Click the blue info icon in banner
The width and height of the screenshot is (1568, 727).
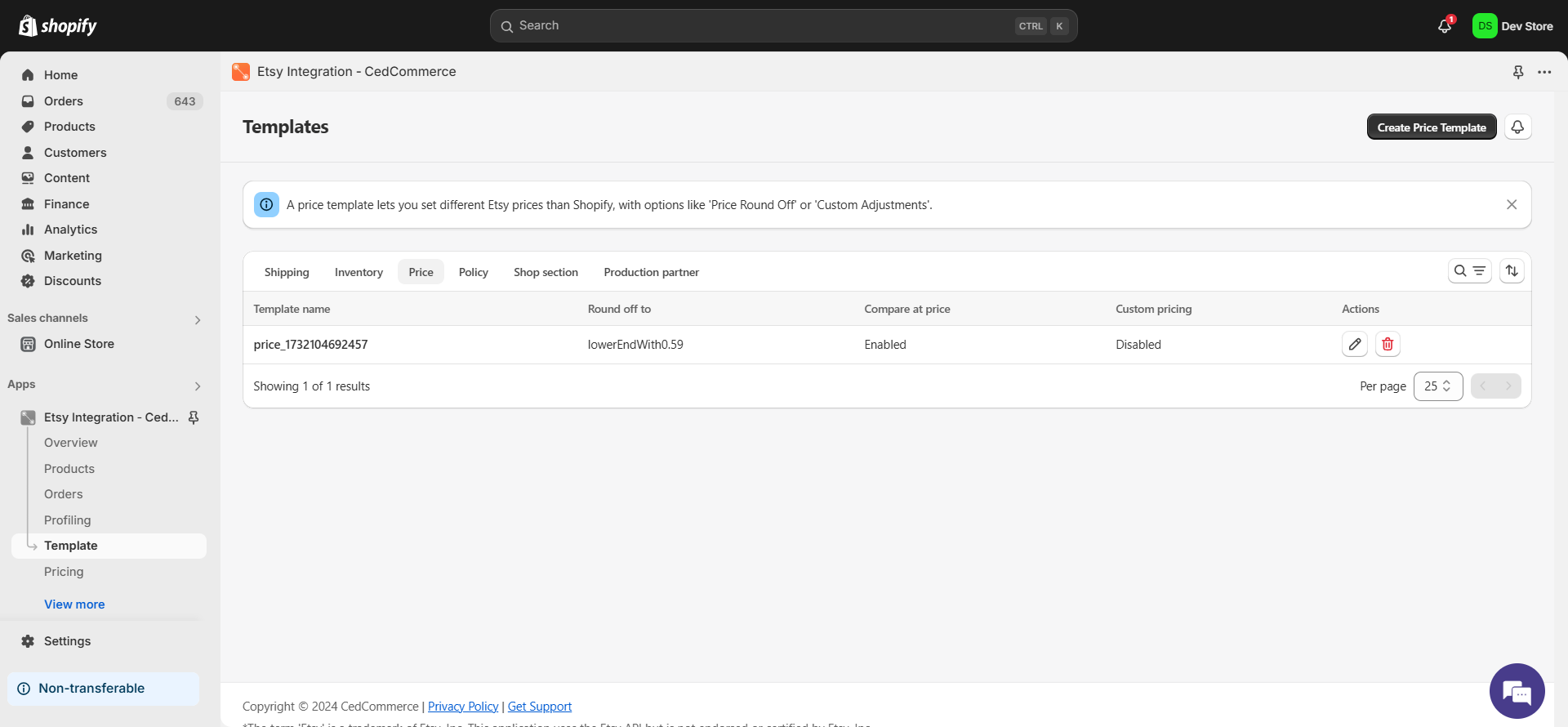tap(266, 205)
